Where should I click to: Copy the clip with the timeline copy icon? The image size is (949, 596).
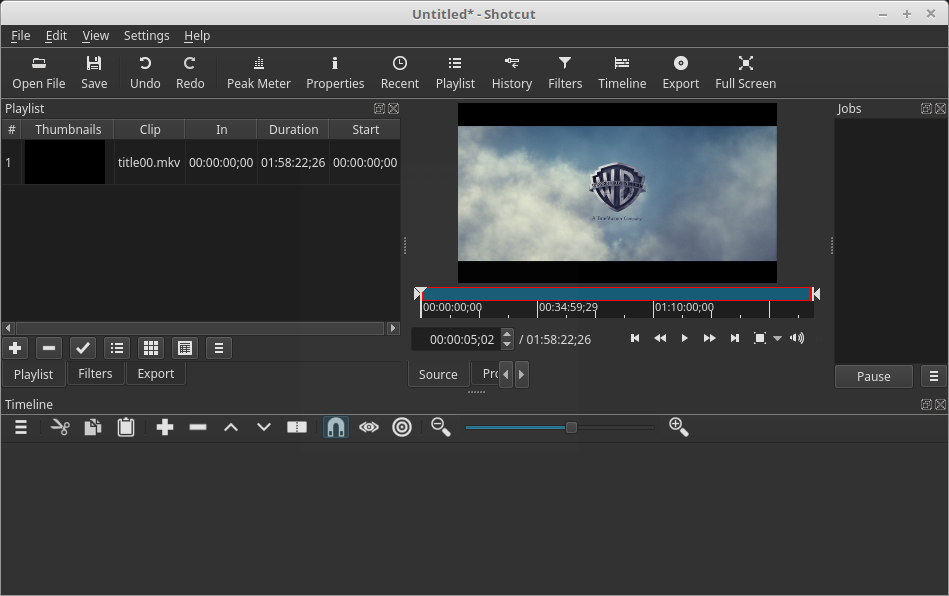[93, 427]
